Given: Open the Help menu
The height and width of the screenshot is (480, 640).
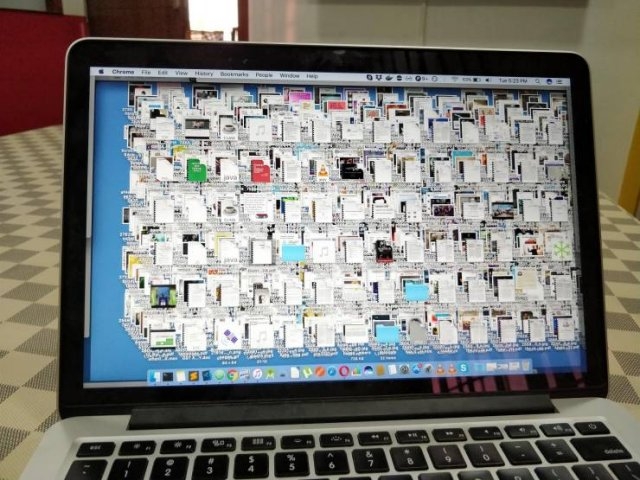Looking at the screenshot, I should 312,75.
